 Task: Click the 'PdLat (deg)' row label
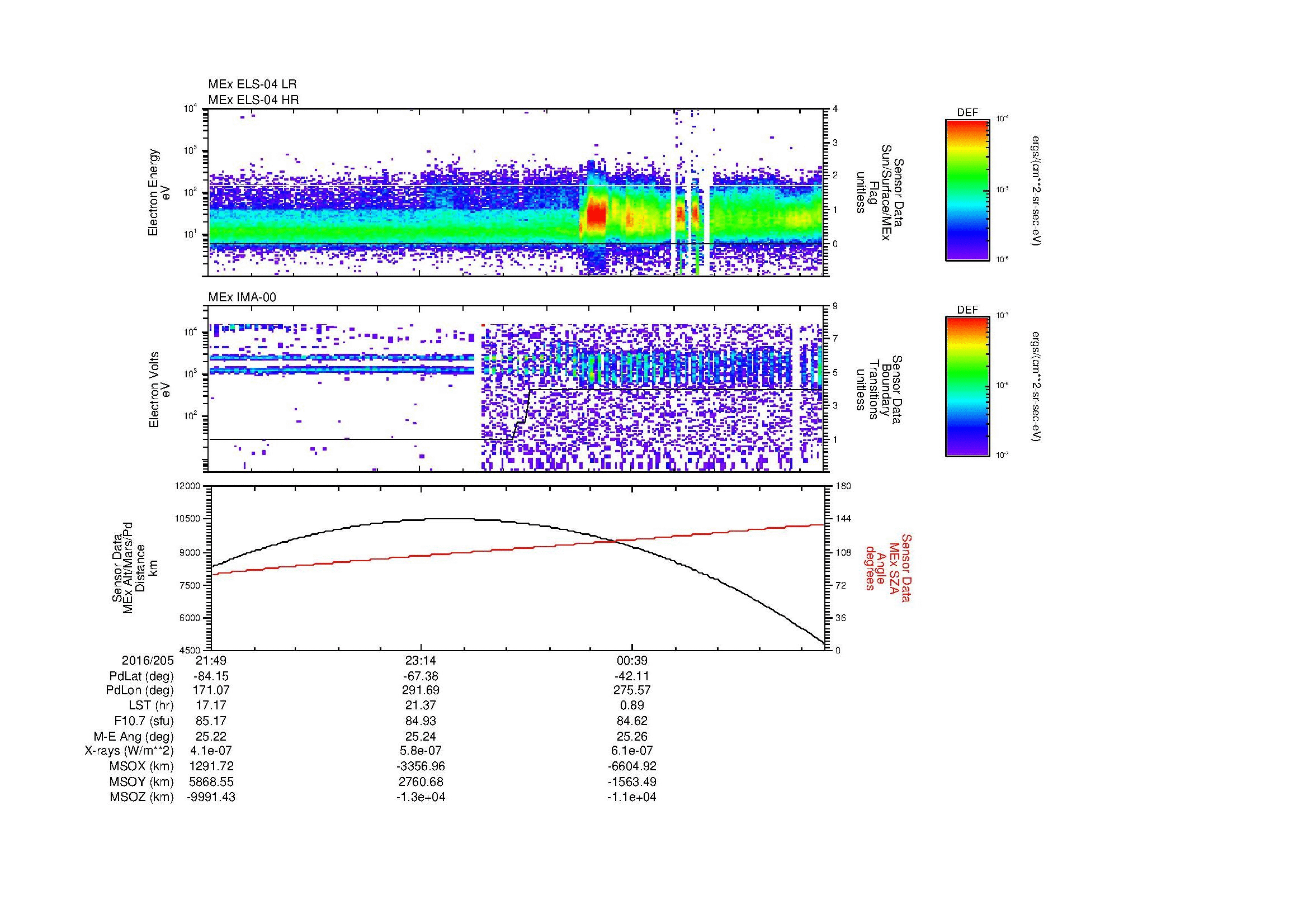coord(141,676)
